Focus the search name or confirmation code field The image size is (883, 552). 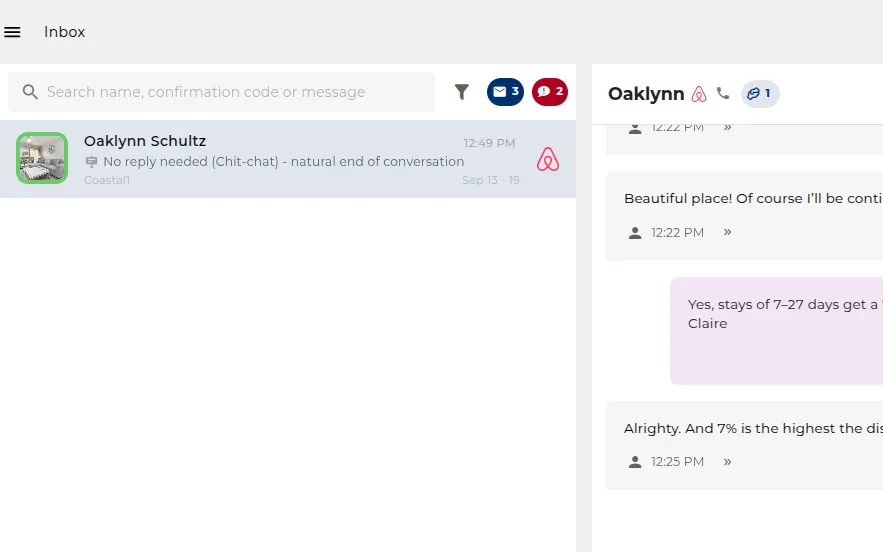(x=221, y=92)
